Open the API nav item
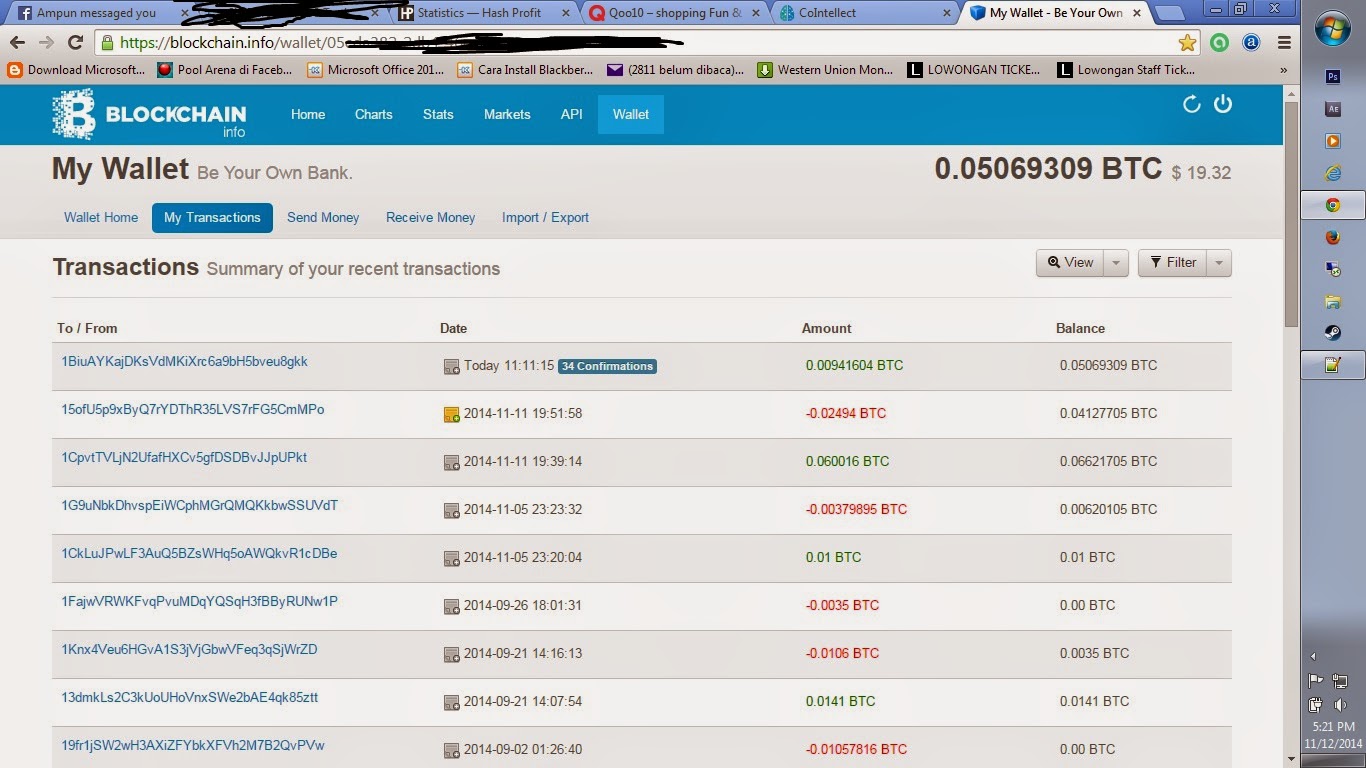Image resolution: width=1366 pixels, height=768 pixels. tap(571, 114)
